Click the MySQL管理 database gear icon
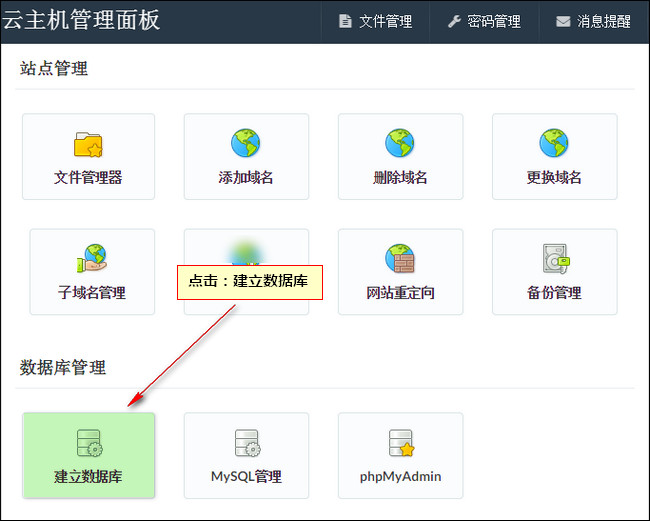Viewport: 650px width, 521px height. tap(246, 443)
